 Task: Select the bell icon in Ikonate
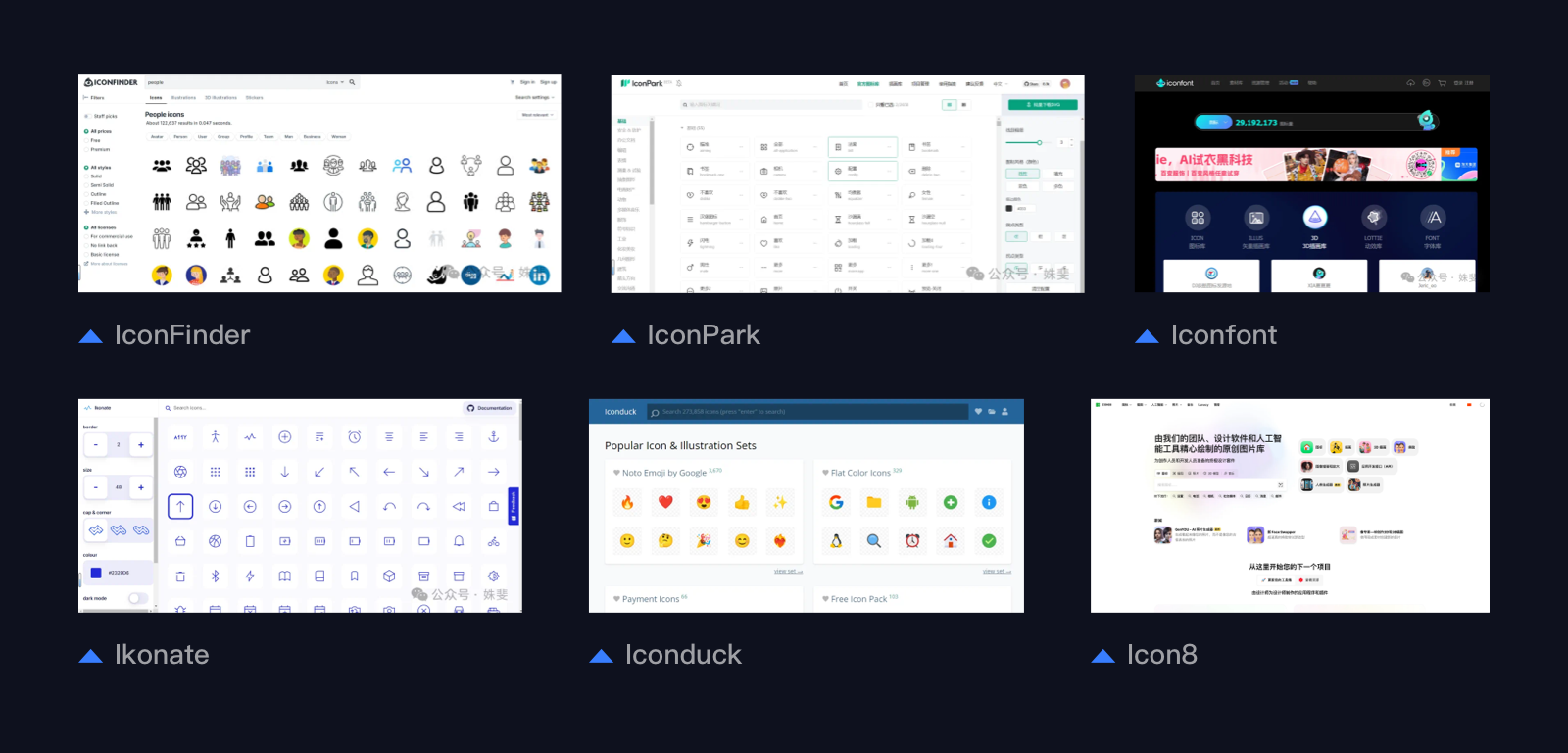point(459,541)
